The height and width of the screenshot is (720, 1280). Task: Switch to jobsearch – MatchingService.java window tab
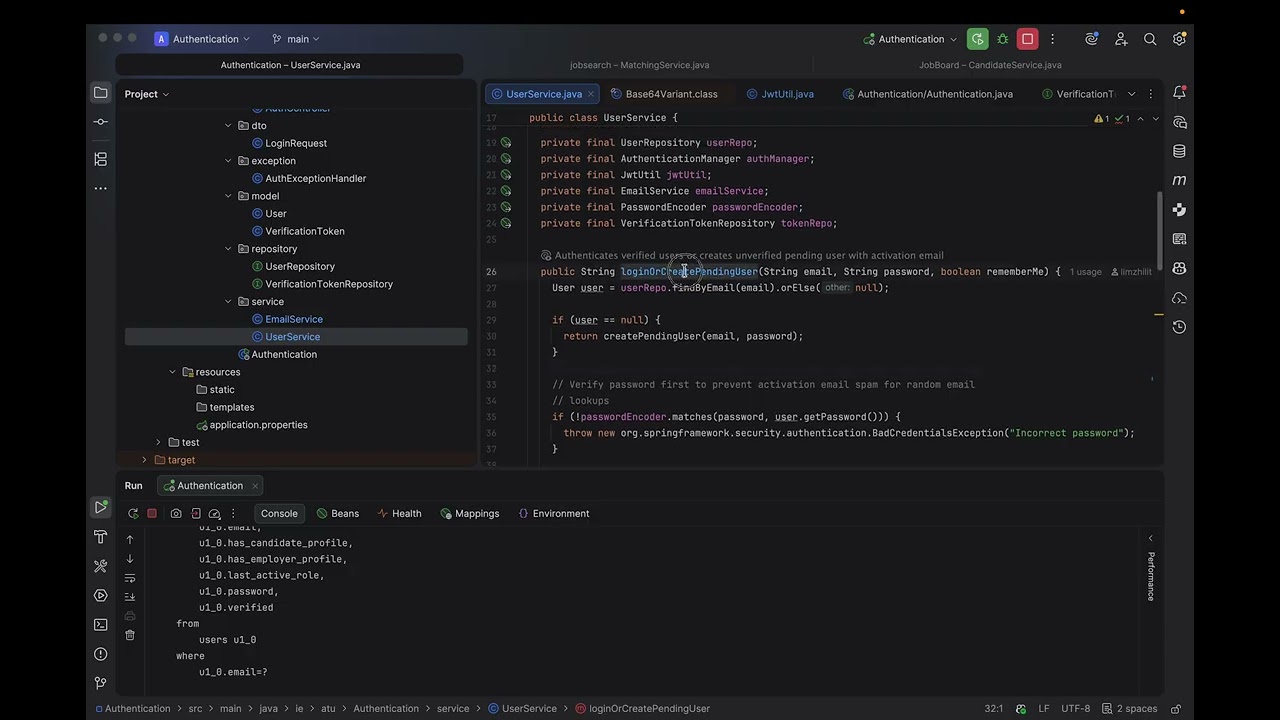point(640,65)
